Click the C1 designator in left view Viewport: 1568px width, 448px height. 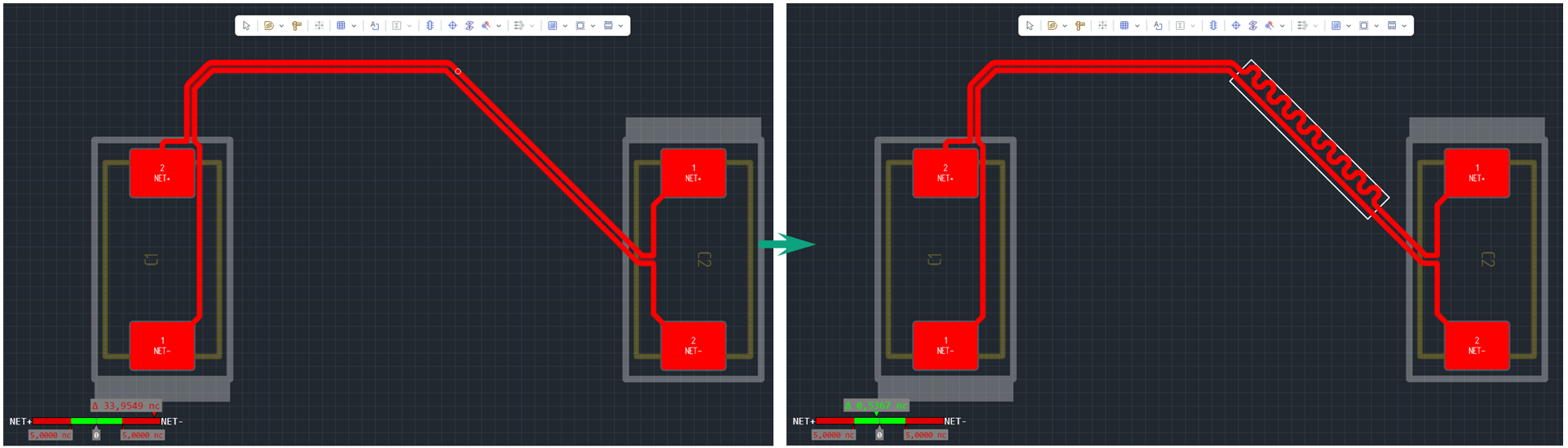151,260
